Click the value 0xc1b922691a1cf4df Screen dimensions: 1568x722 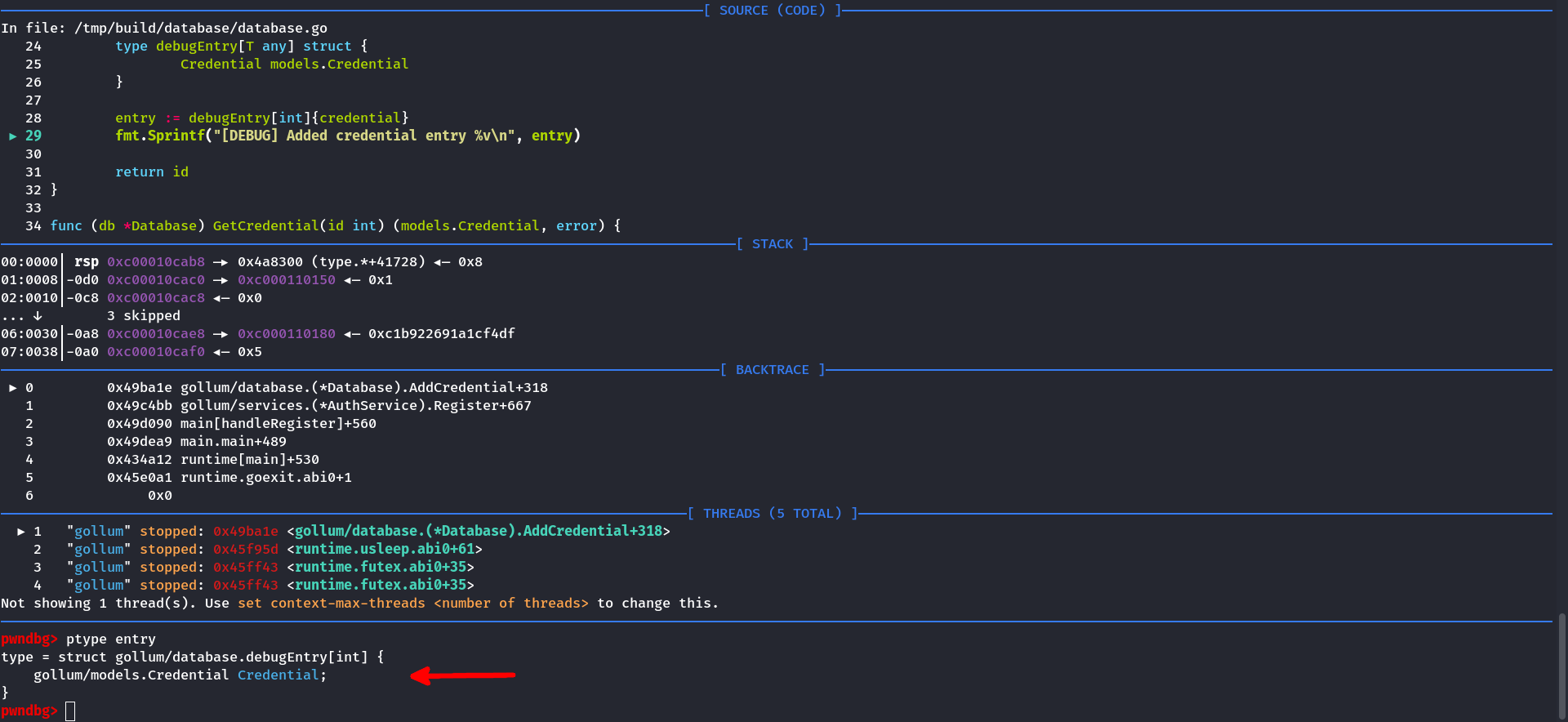coord(442,334)
